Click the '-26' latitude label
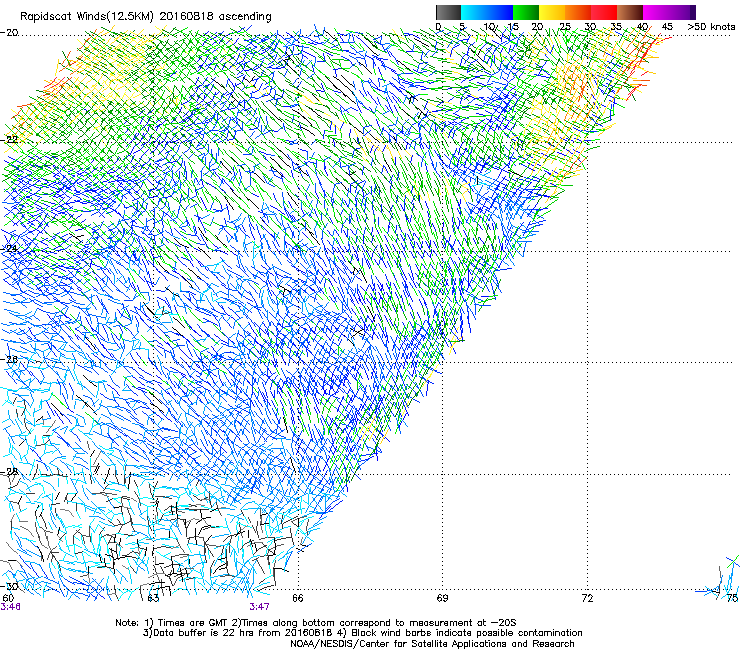This screenshot has width=740, height=650. [x=9, y=359]
